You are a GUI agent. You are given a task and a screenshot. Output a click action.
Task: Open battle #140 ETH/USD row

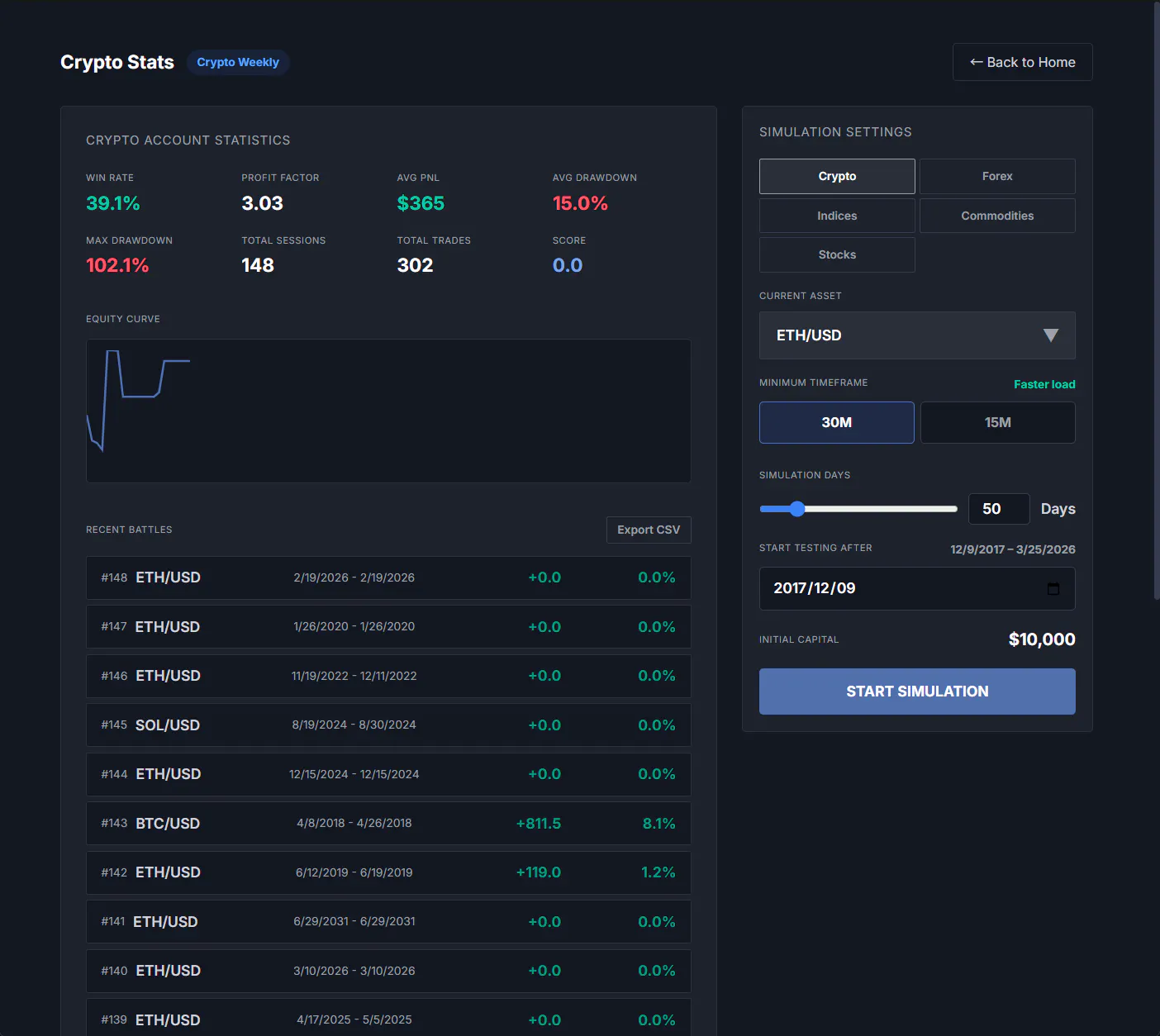(x=388, y=971)
